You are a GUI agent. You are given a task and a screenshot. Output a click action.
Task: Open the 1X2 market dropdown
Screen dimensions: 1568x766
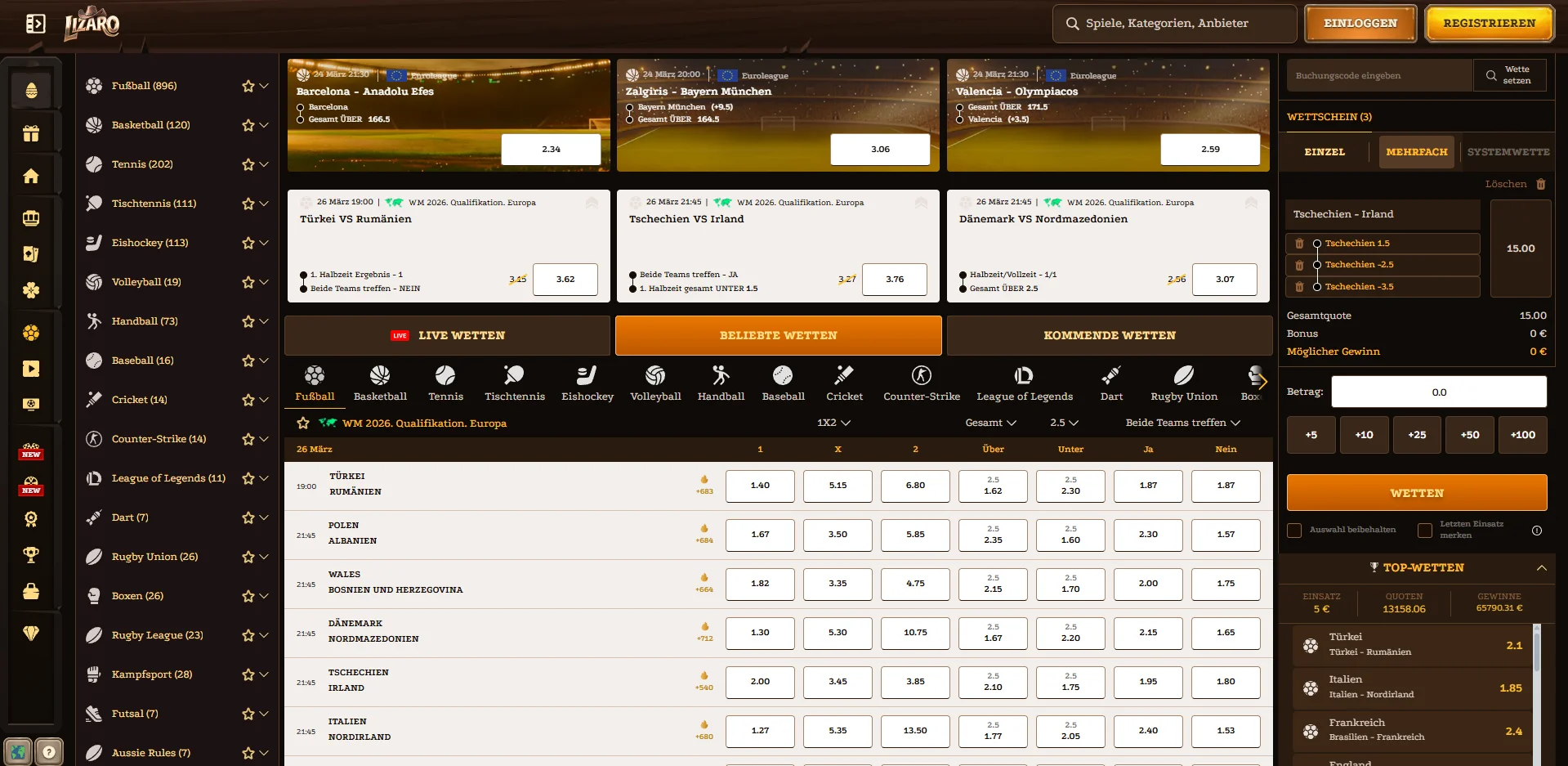click(x=835, y=423)
